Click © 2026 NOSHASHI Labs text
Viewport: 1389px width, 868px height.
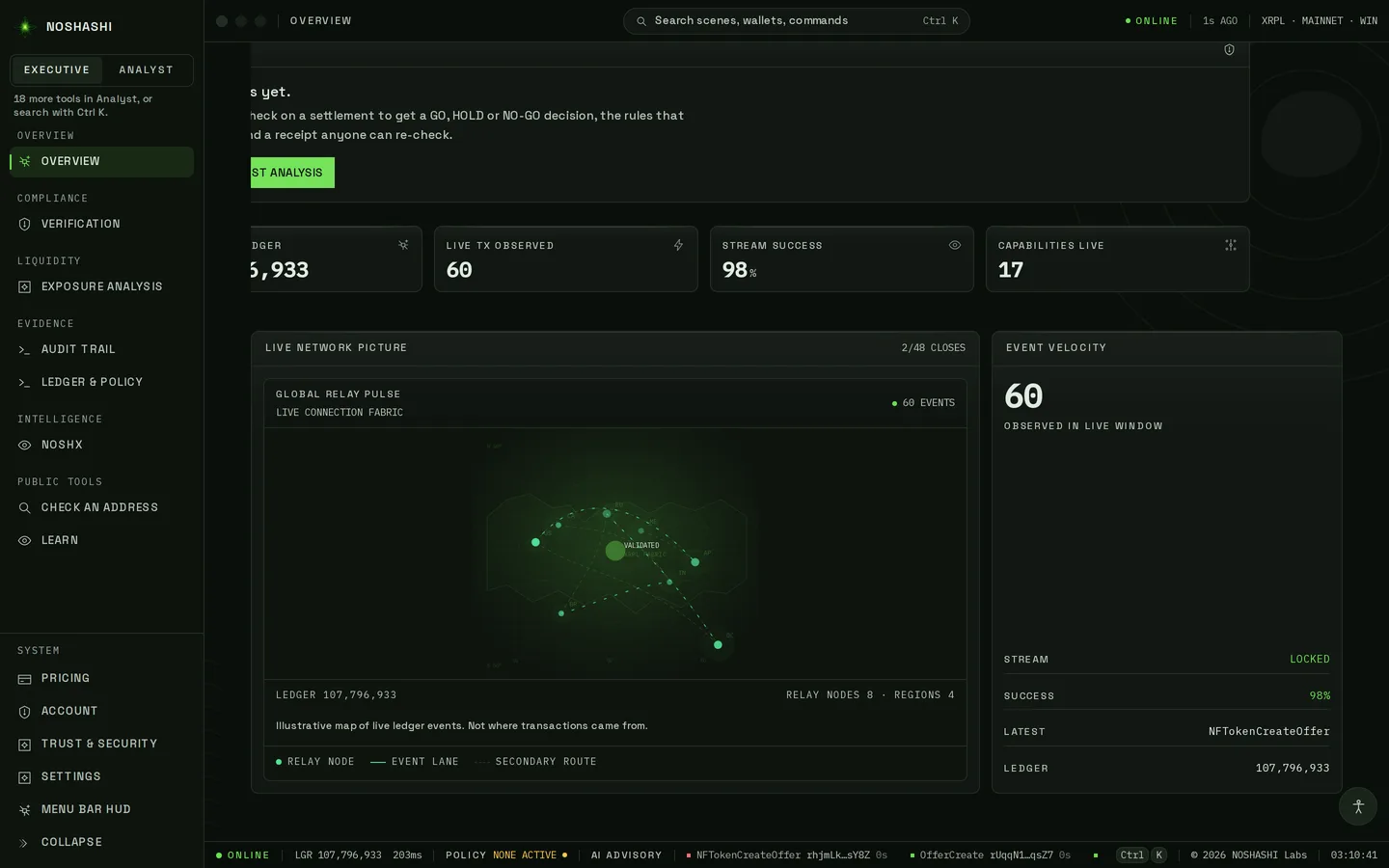click(1248, 855)
